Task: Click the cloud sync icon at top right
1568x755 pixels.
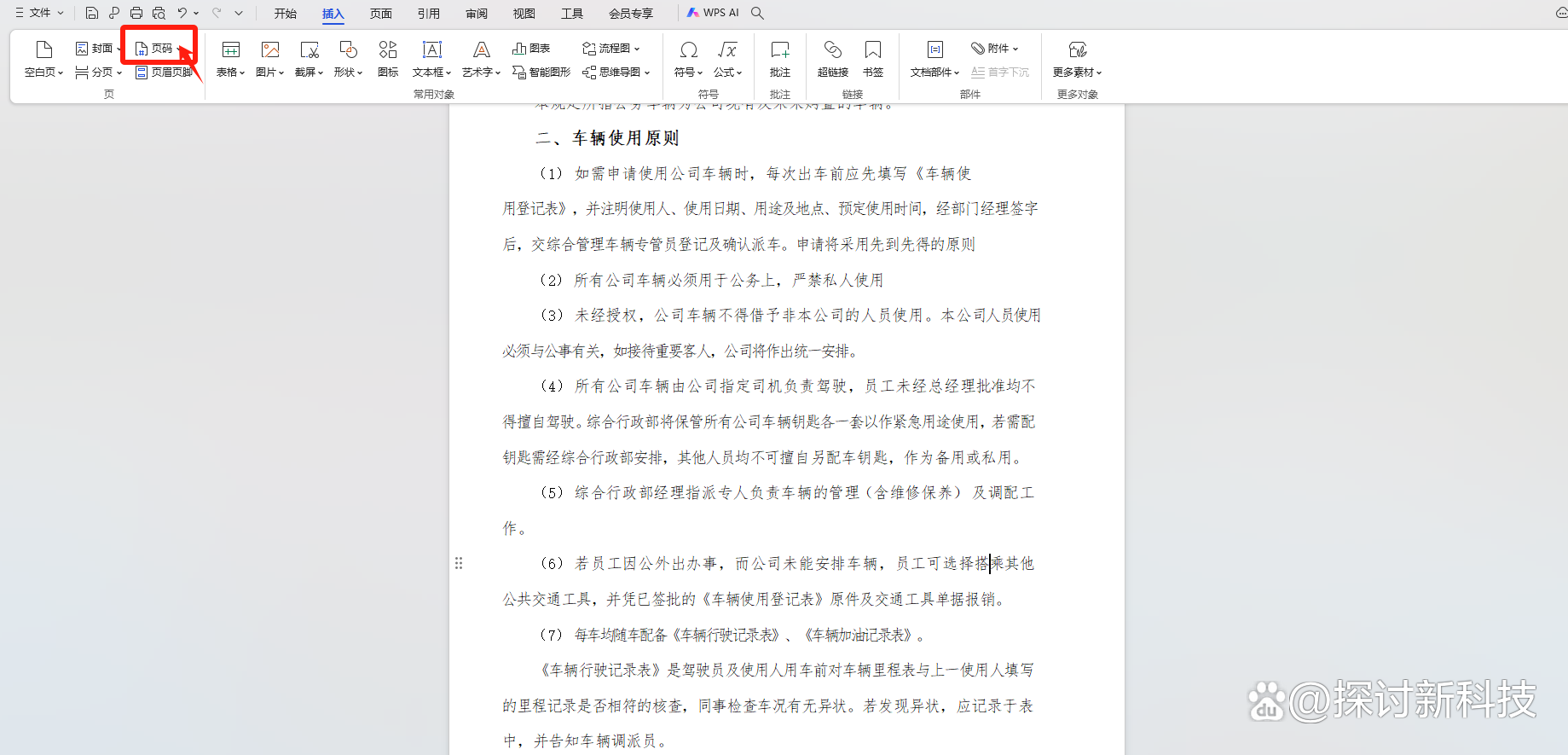Action: click(x=1561, y=13)
